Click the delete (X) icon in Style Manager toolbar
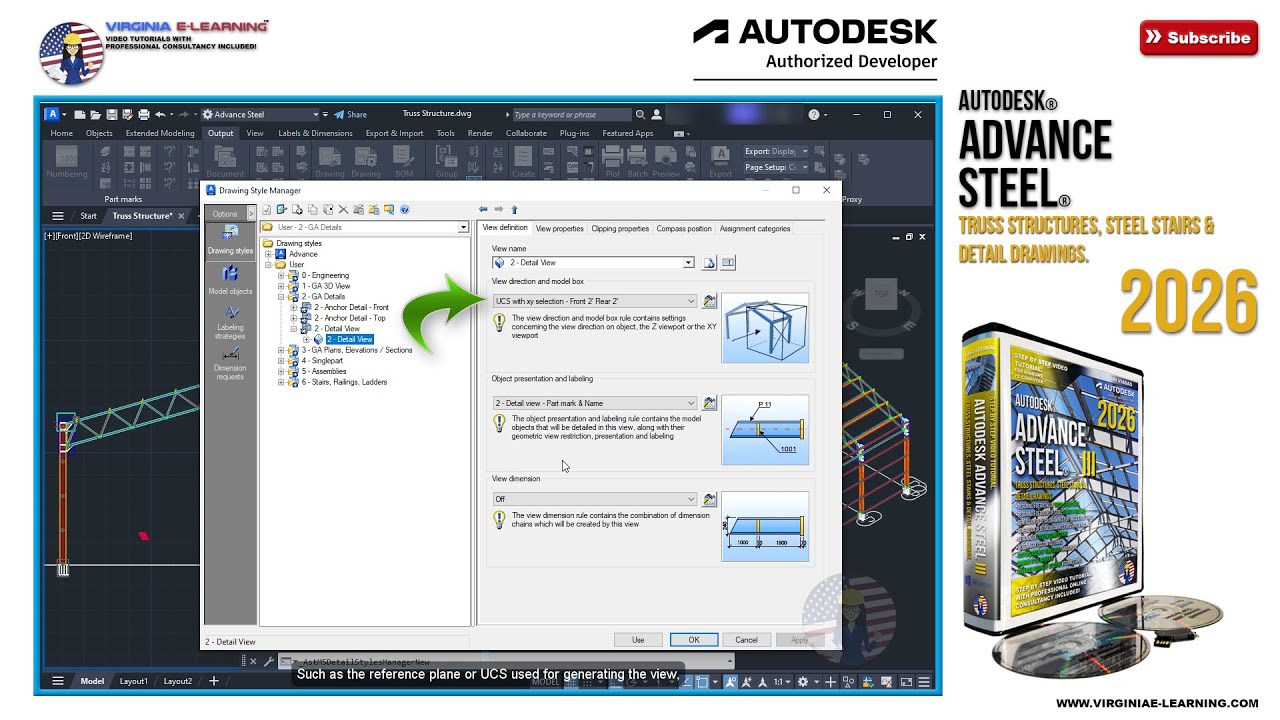Screen dimensions: 1280x720 tap(343, 210)
